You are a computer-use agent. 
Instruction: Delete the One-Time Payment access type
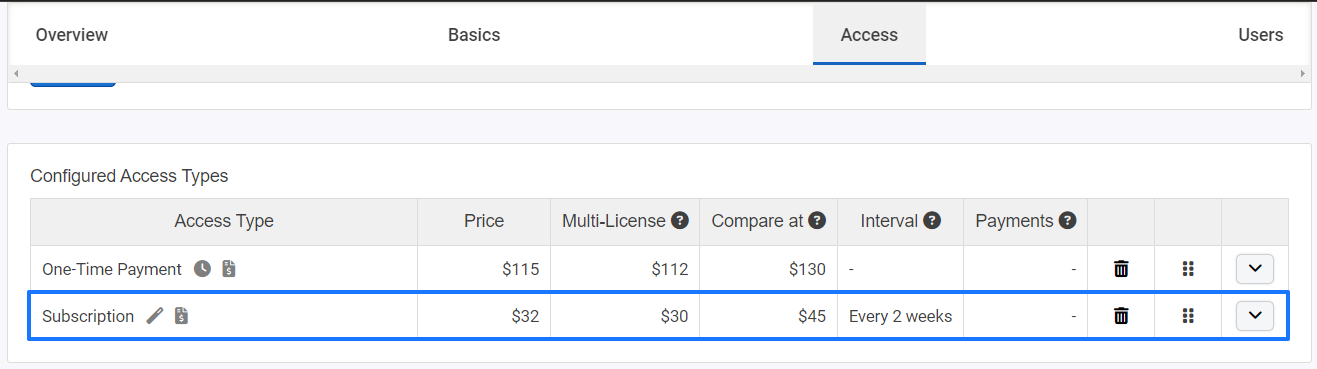1121,269
